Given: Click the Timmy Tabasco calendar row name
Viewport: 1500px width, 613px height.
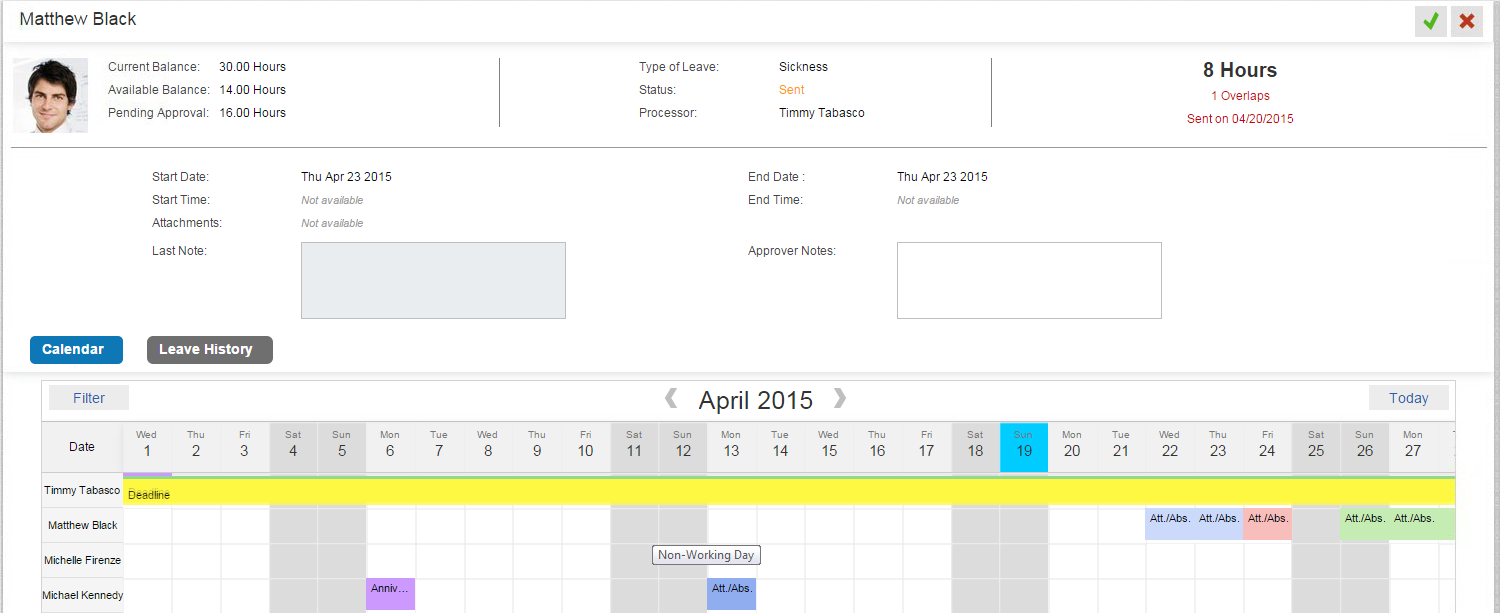Looking at the screenshot, I should (x=82, y=491).
